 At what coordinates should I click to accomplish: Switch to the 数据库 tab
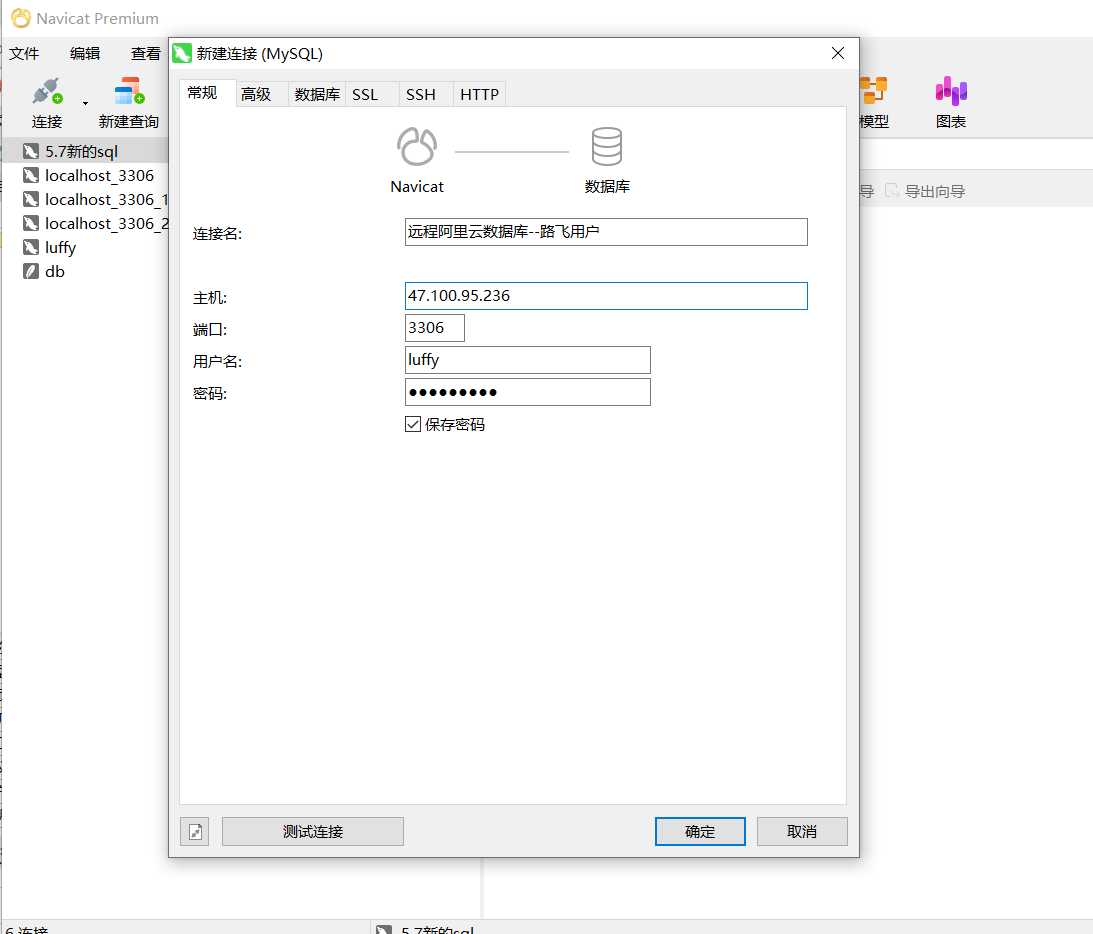tap(317, 95)
